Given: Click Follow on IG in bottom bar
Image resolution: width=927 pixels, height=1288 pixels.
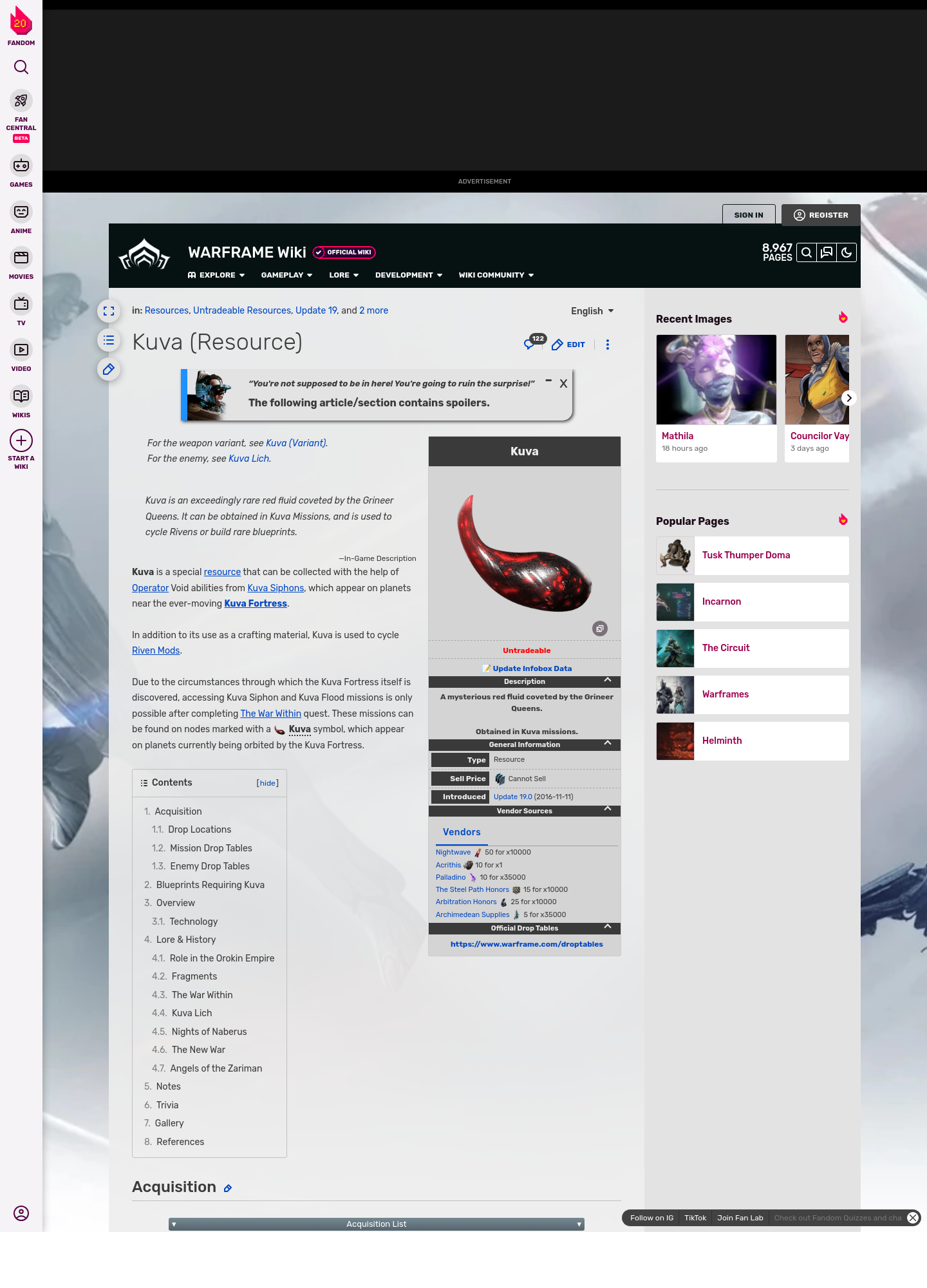Looking at the screenshot, I should pyautogui.click(x=651, y=1218).
